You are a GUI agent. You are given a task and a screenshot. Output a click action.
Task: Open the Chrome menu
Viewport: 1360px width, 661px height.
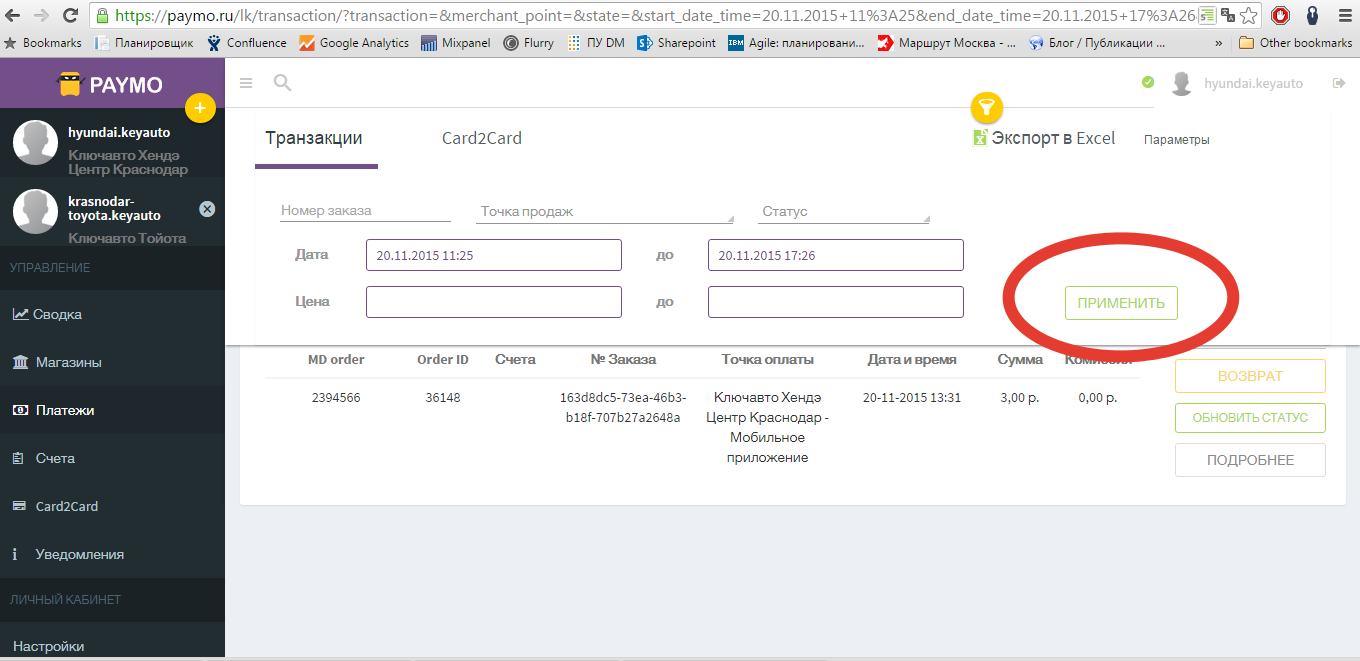click(x=1344, y=15)
